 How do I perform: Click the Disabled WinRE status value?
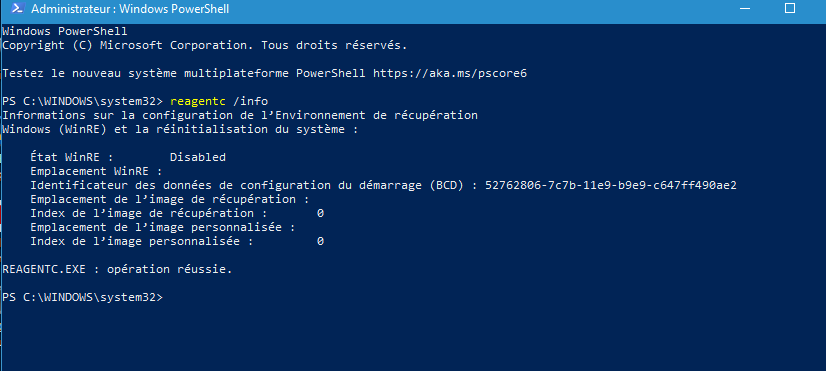tap(198, 157)
